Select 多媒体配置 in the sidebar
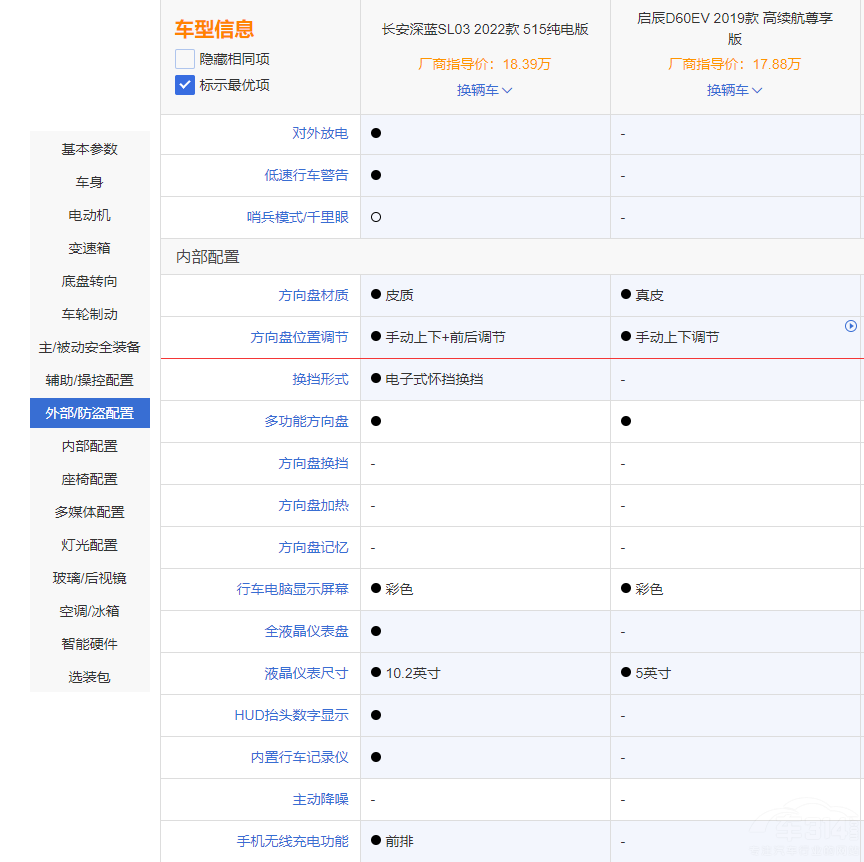This screenshot has width=864, height=862. [x=89, y=512]
